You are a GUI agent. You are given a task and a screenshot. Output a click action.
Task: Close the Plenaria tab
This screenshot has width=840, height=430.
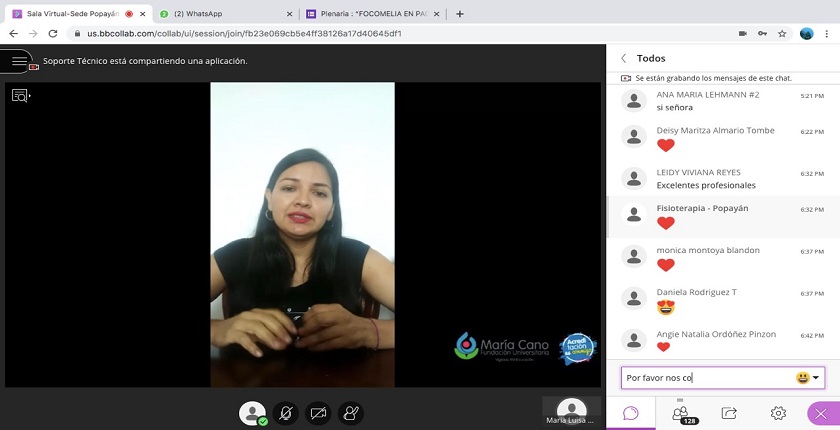tap(436, 14)
